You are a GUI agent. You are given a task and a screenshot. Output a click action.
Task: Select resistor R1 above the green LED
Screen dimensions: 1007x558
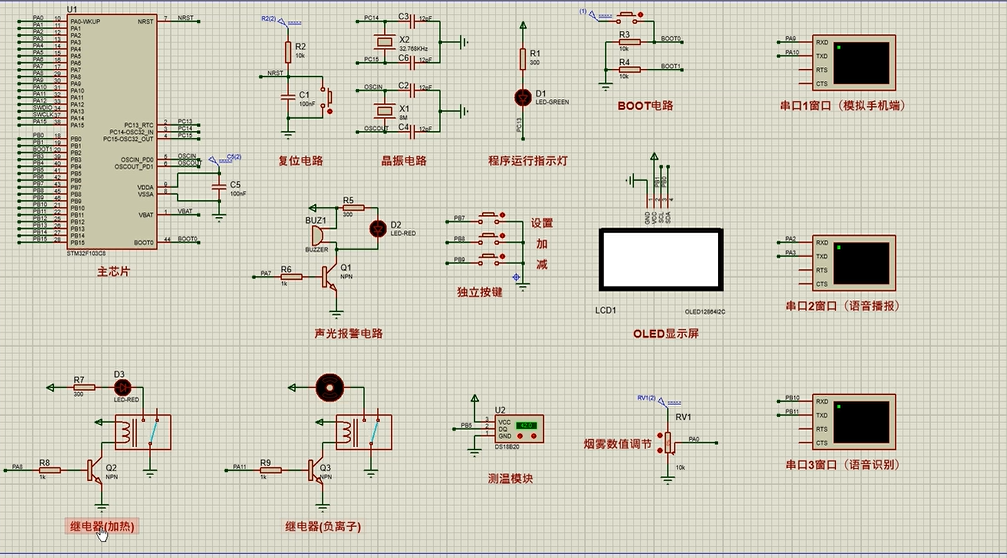(523, 59)
